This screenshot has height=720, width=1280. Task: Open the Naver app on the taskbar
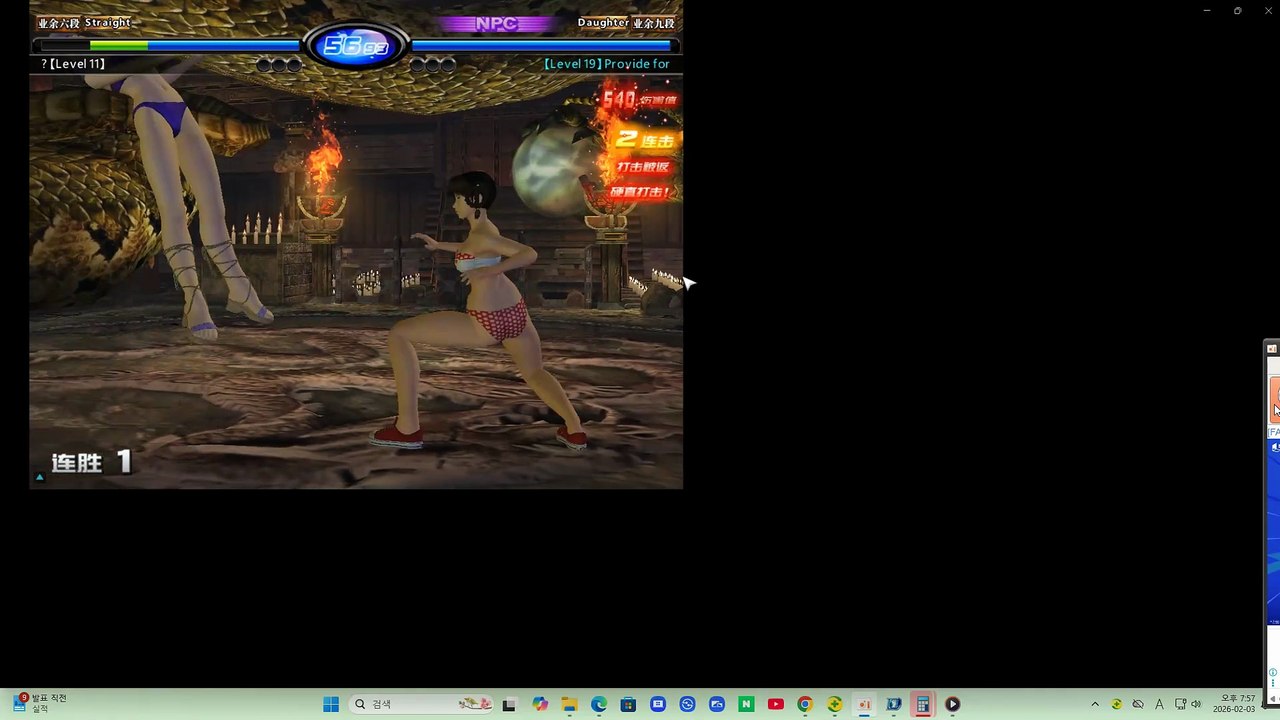tap(746, 704)
